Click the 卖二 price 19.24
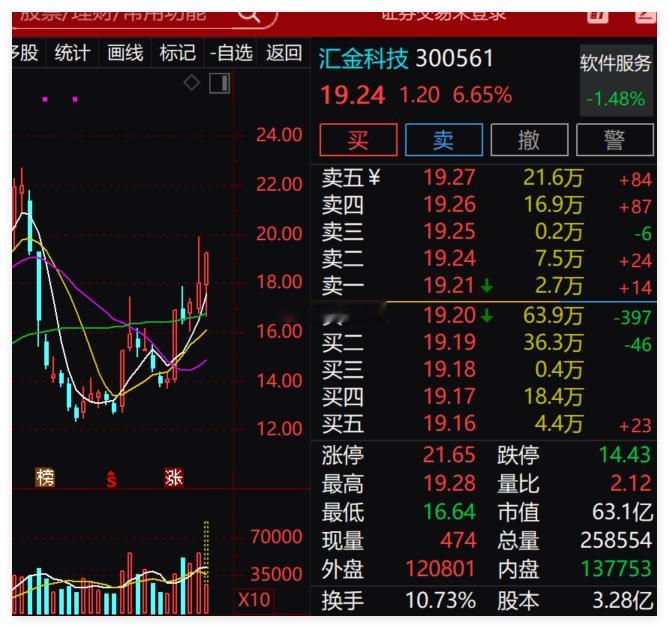The height and width of the screenshot is (628, 669). click(449, 259)
